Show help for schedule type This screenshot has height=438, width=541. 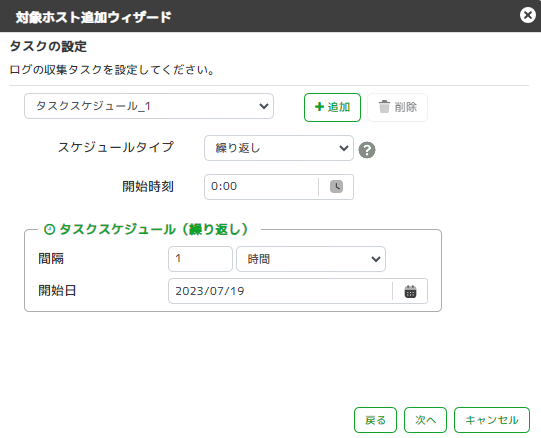[x=367, y=150]
